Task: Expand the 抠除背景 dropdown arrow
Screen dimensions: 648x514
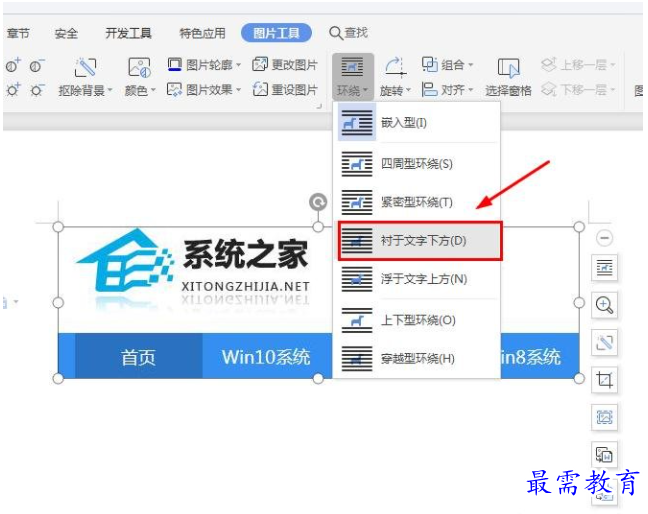Action: pyautogui.click(x=110, y=90)
